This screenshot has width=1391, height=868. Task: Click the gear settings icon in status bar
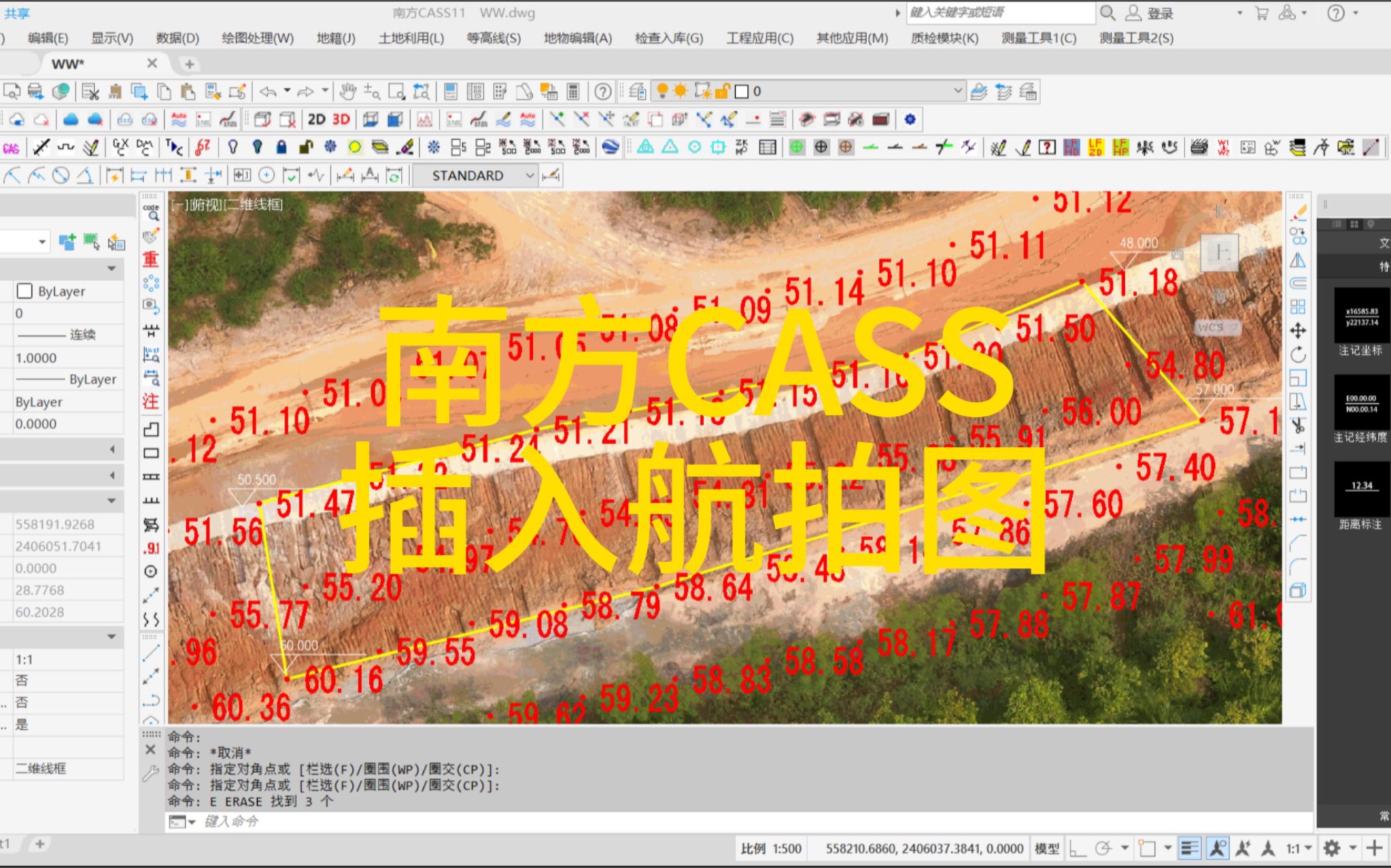click(x=1332, y=848)
